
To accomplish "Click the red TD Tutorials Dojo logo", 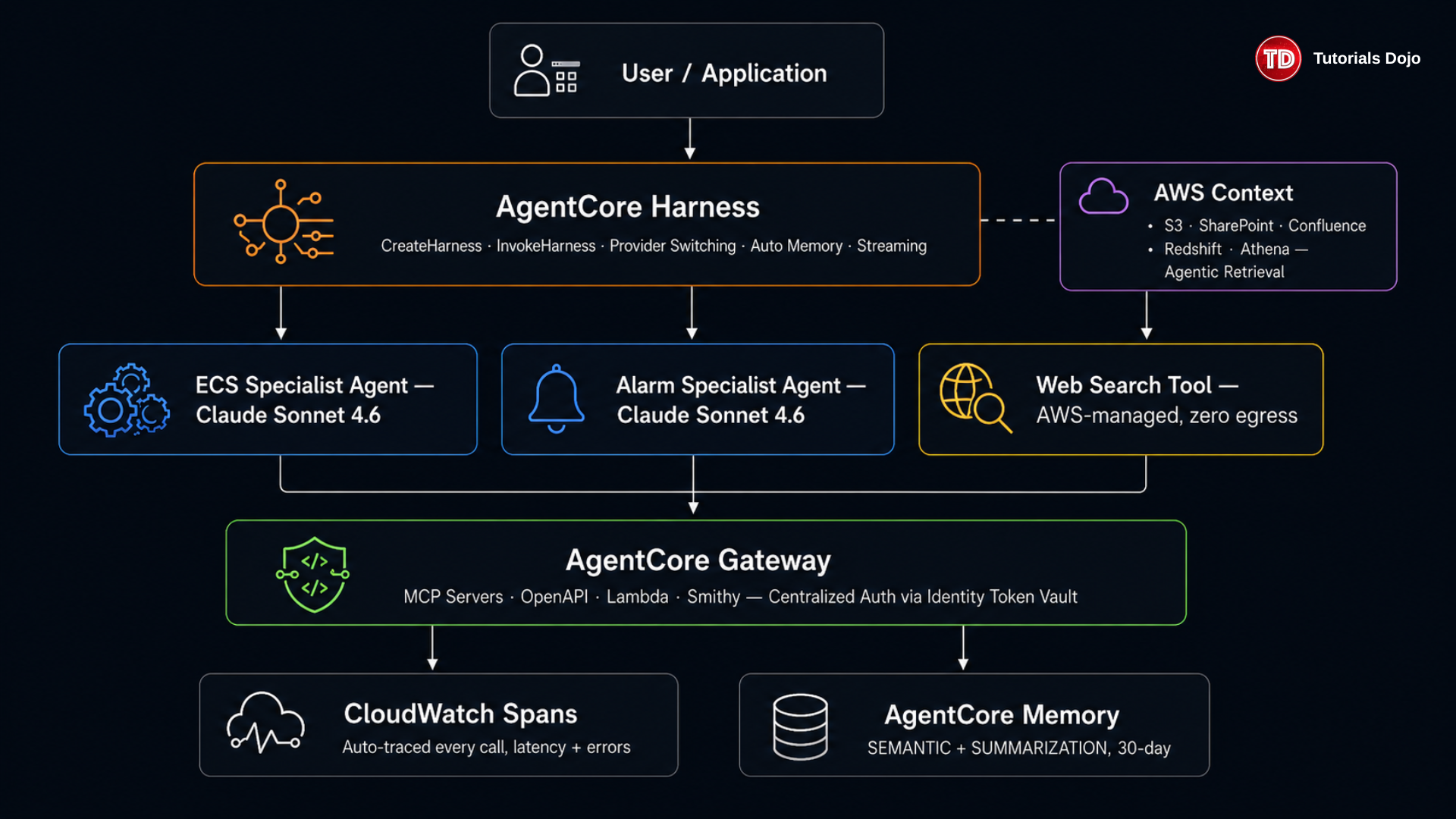I will pyautogui.click(x=1278, y=58).
